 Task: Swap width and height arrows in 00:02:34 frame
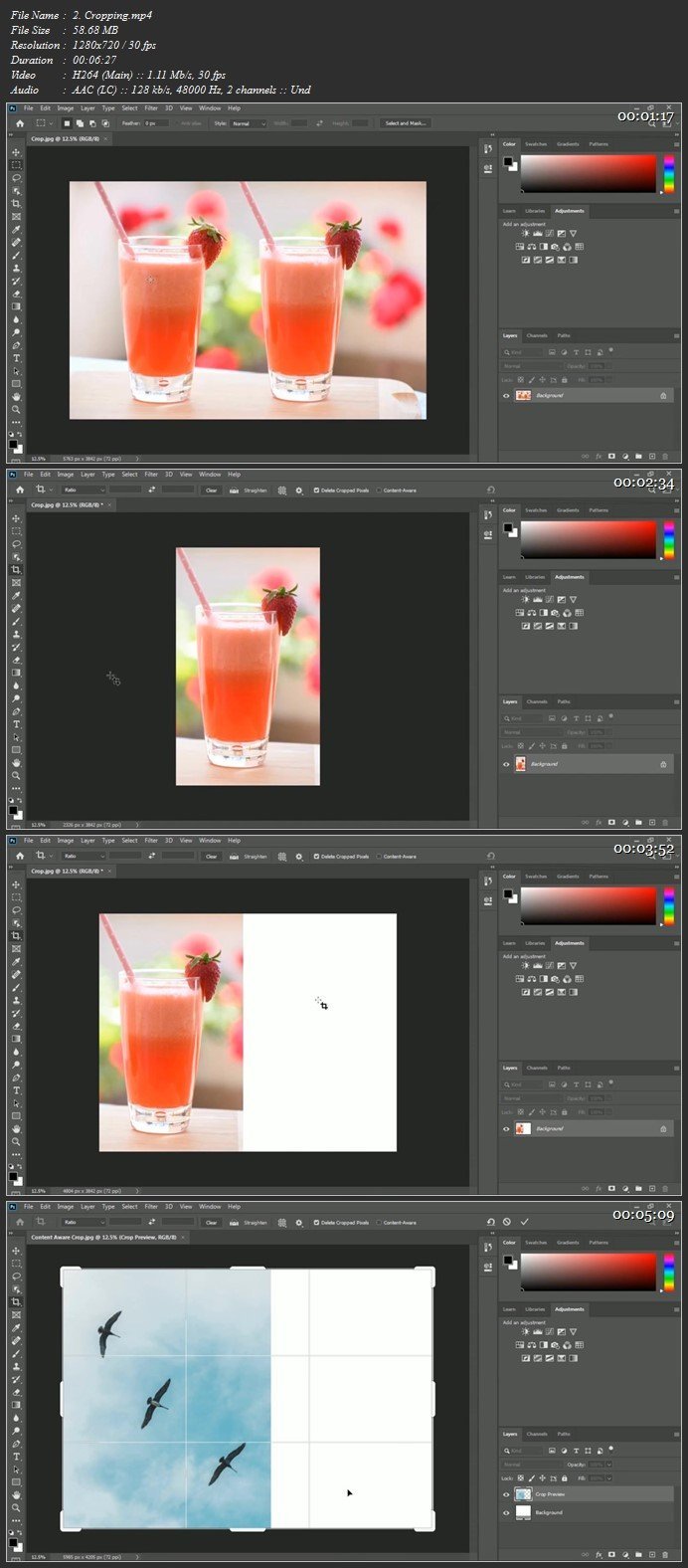click(x=152, y=490)
